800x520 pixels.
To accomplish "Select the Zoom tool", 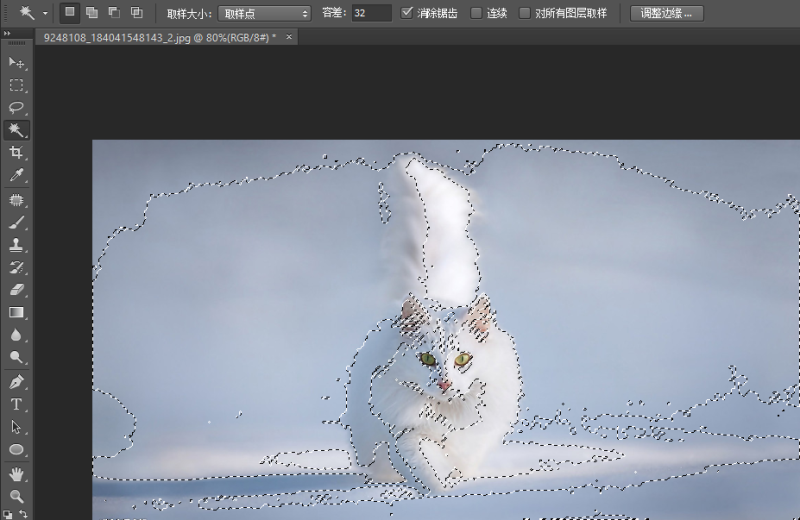I will click(16, 496).
